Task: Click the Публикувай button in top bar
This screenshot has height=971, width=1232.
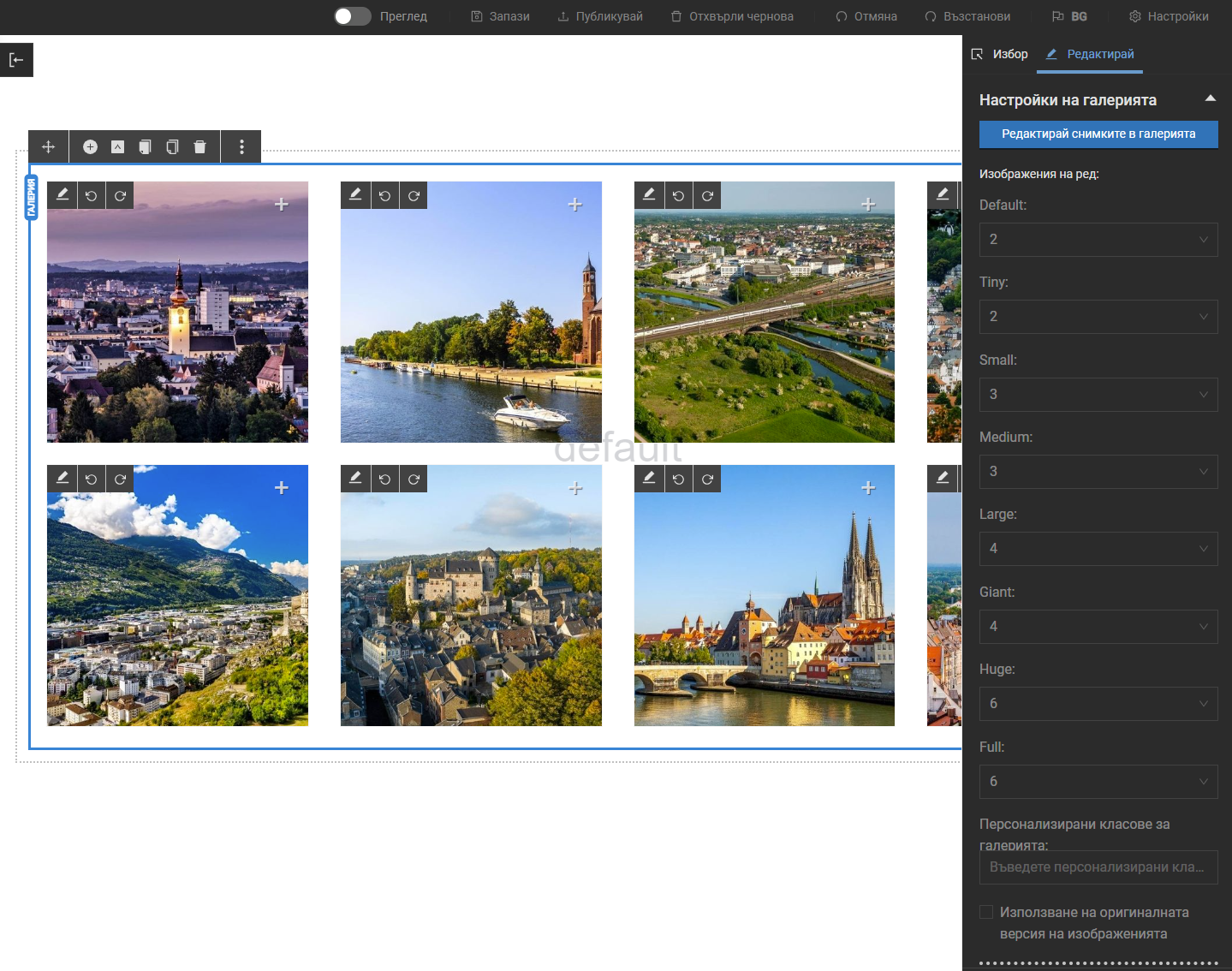Action: pos(600,16)
